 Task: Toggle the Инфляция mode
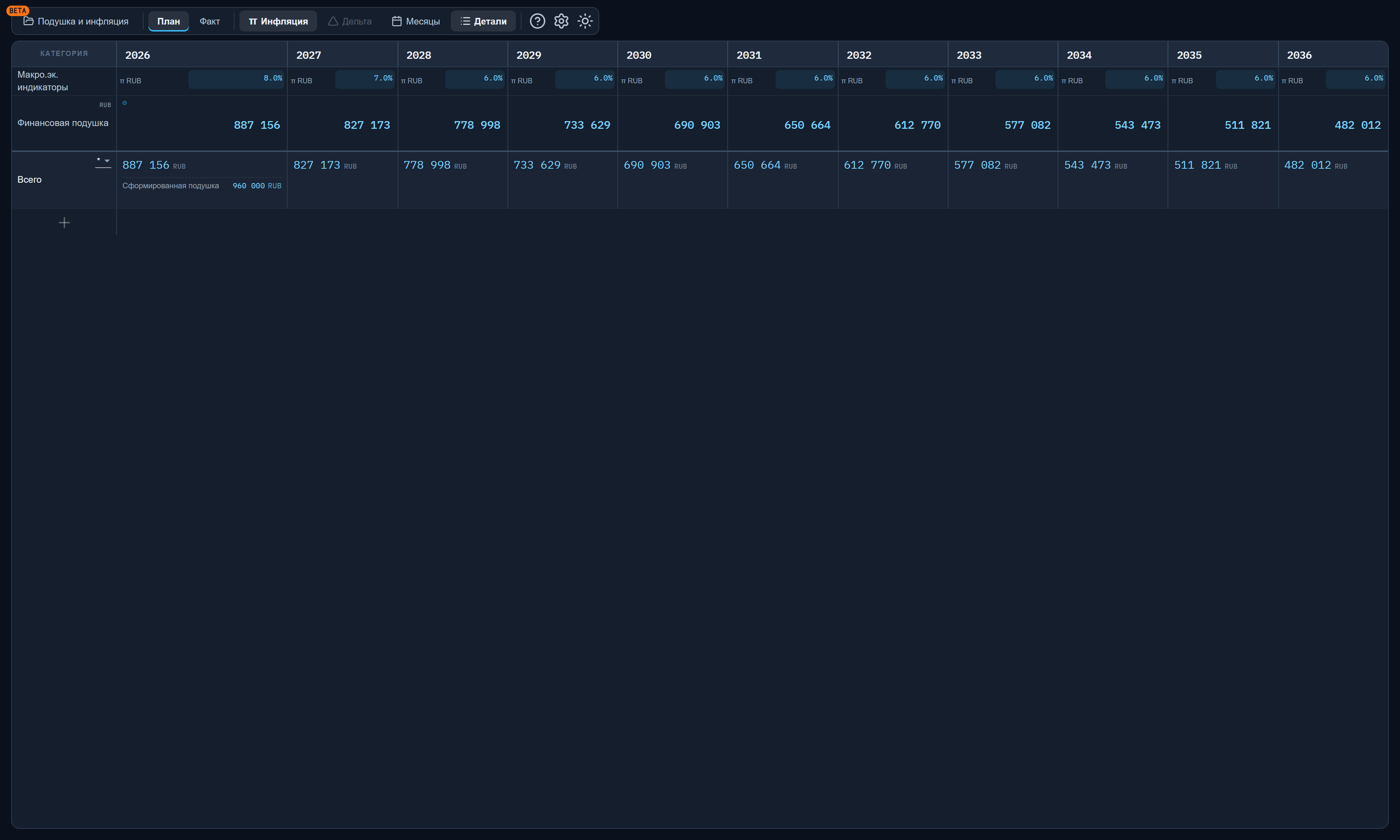coord(278,21)
